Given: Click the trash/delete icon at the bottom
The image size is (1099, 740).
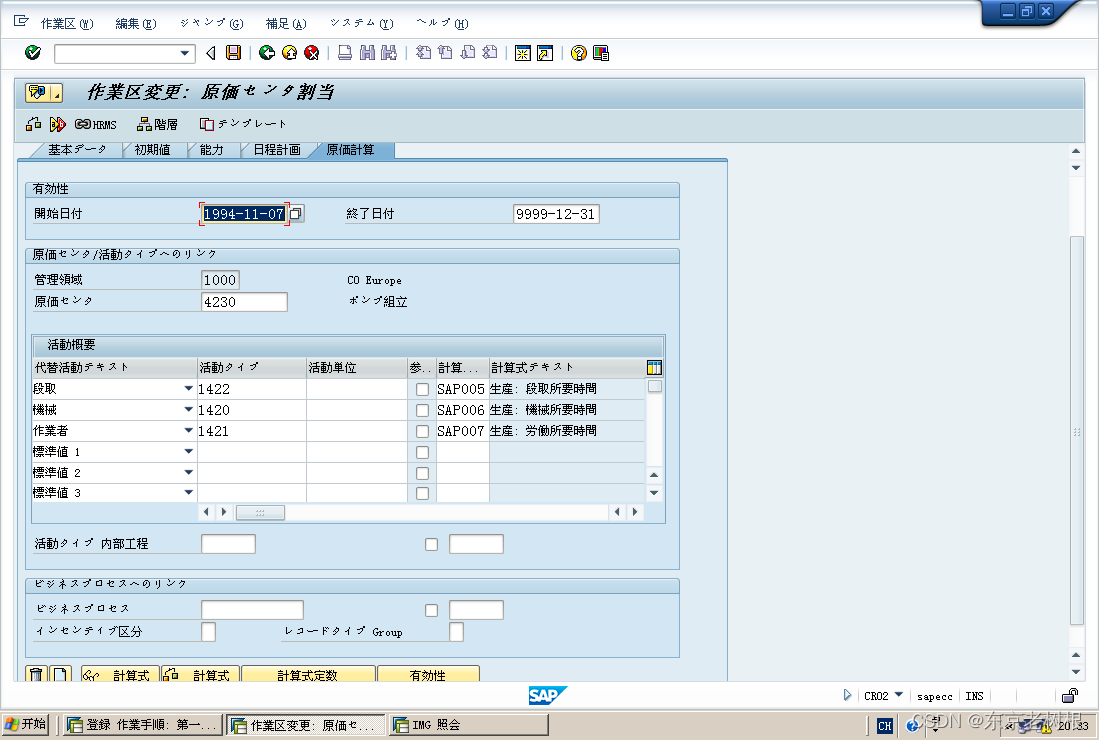Looking at the screenshot, I should [36, 675].
